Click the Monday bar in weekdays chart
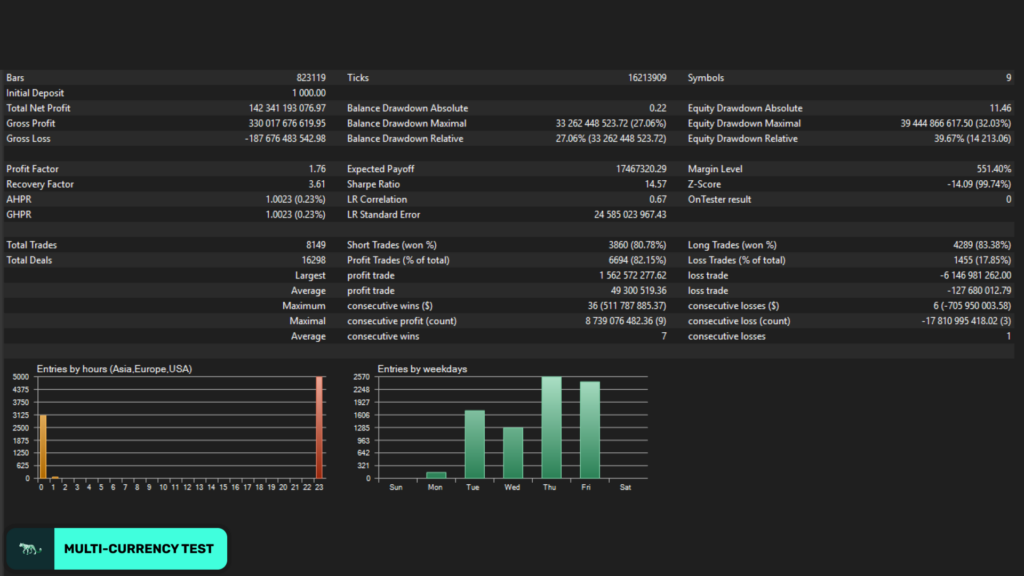1024x576 pixels. 436,475
